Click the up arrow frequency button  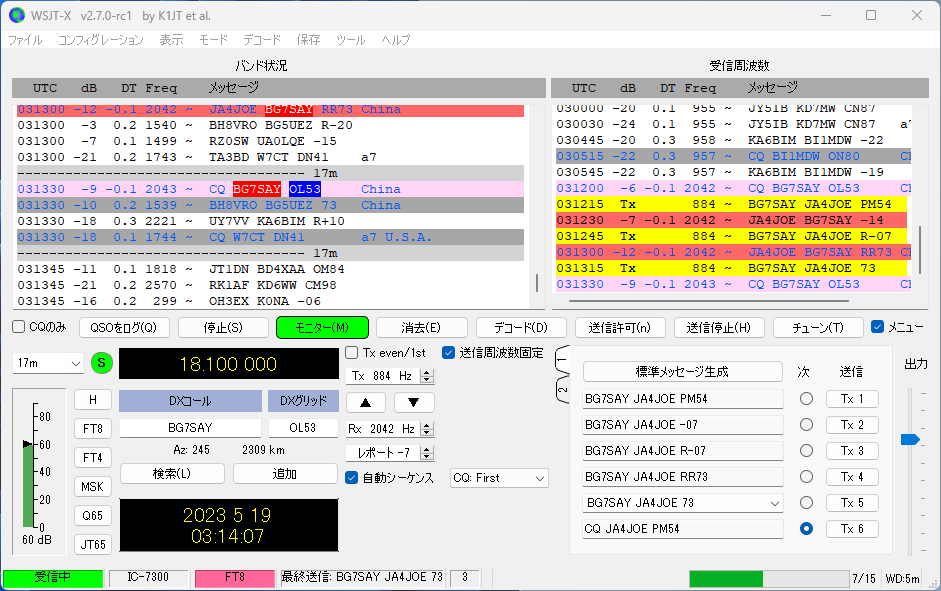(365, 403)
